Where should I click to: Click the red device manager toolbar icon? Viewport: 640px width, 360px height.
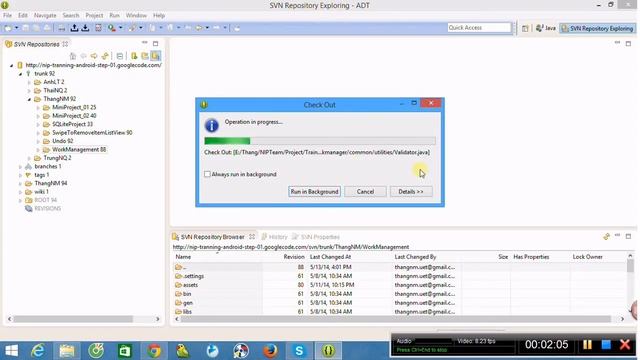coord(98,28)
